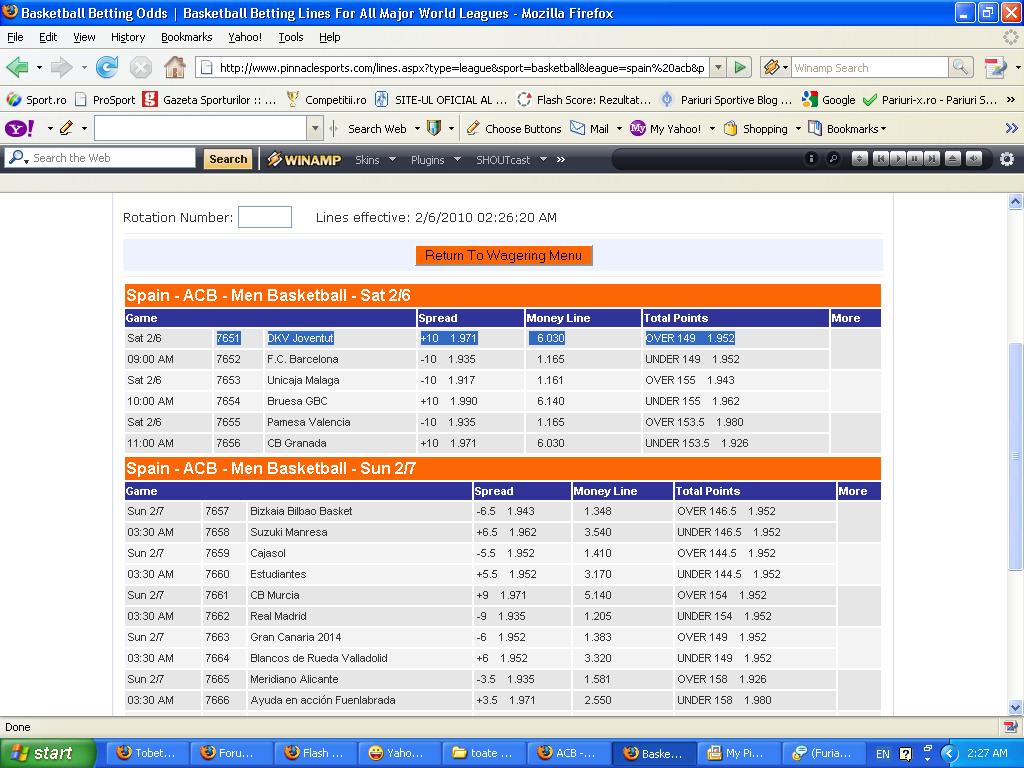1024x768 pixels.
Task: Click the Shopping bag toolbar button
Action: pos(756,129)
